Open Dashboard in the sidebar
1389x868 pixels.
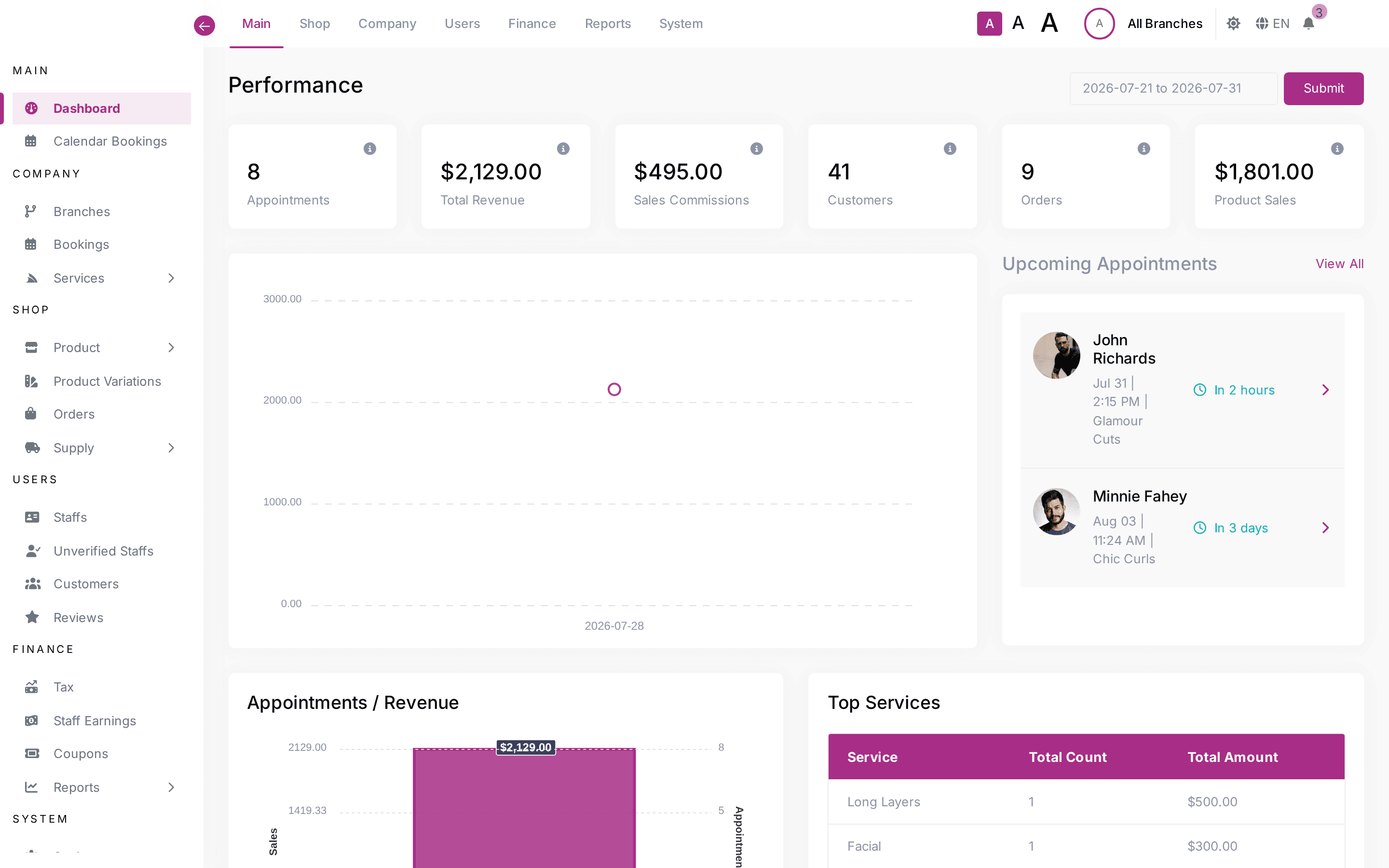[102, 108]
